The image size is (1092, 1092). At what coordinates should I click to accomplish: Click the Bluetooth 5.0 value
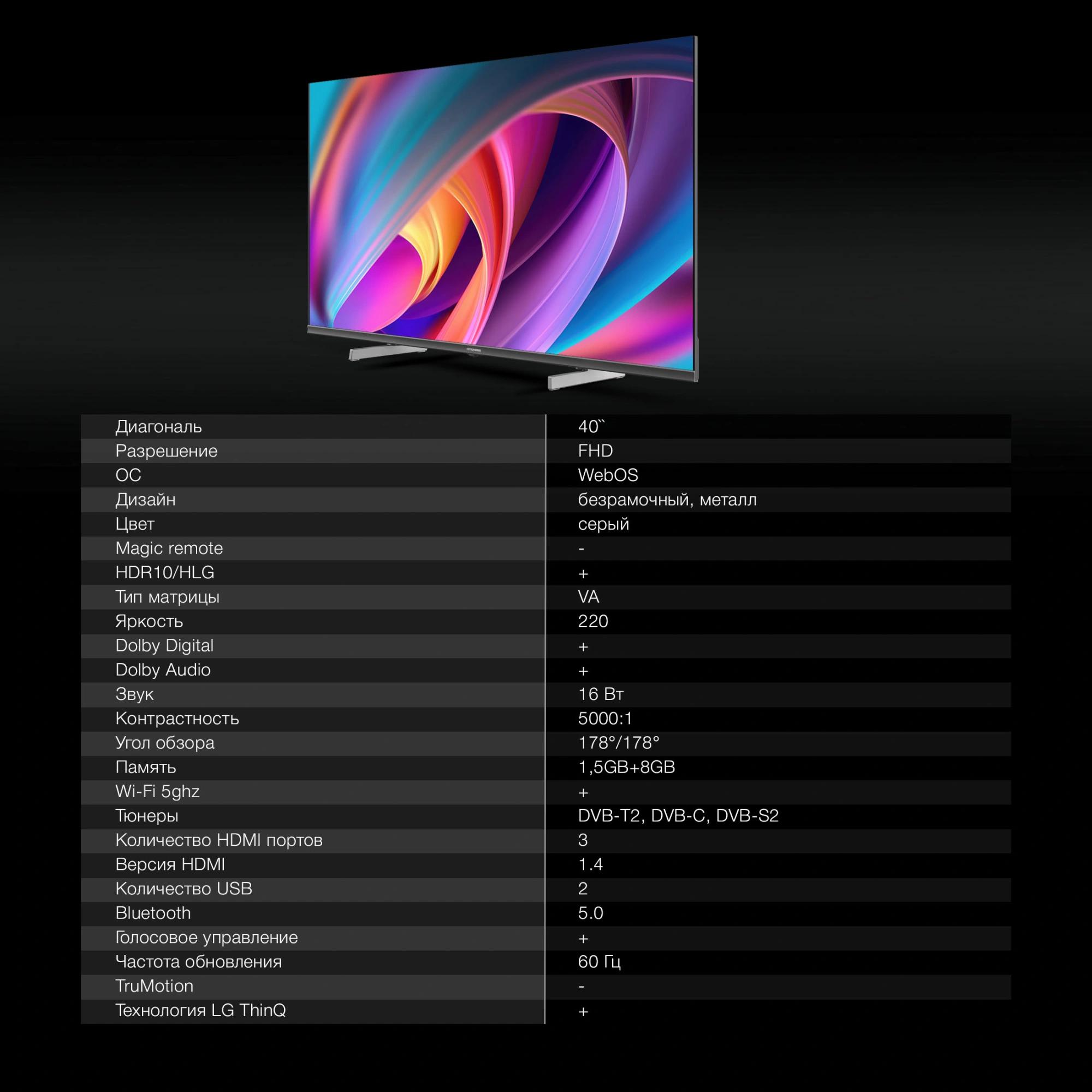tap(591, 913)
